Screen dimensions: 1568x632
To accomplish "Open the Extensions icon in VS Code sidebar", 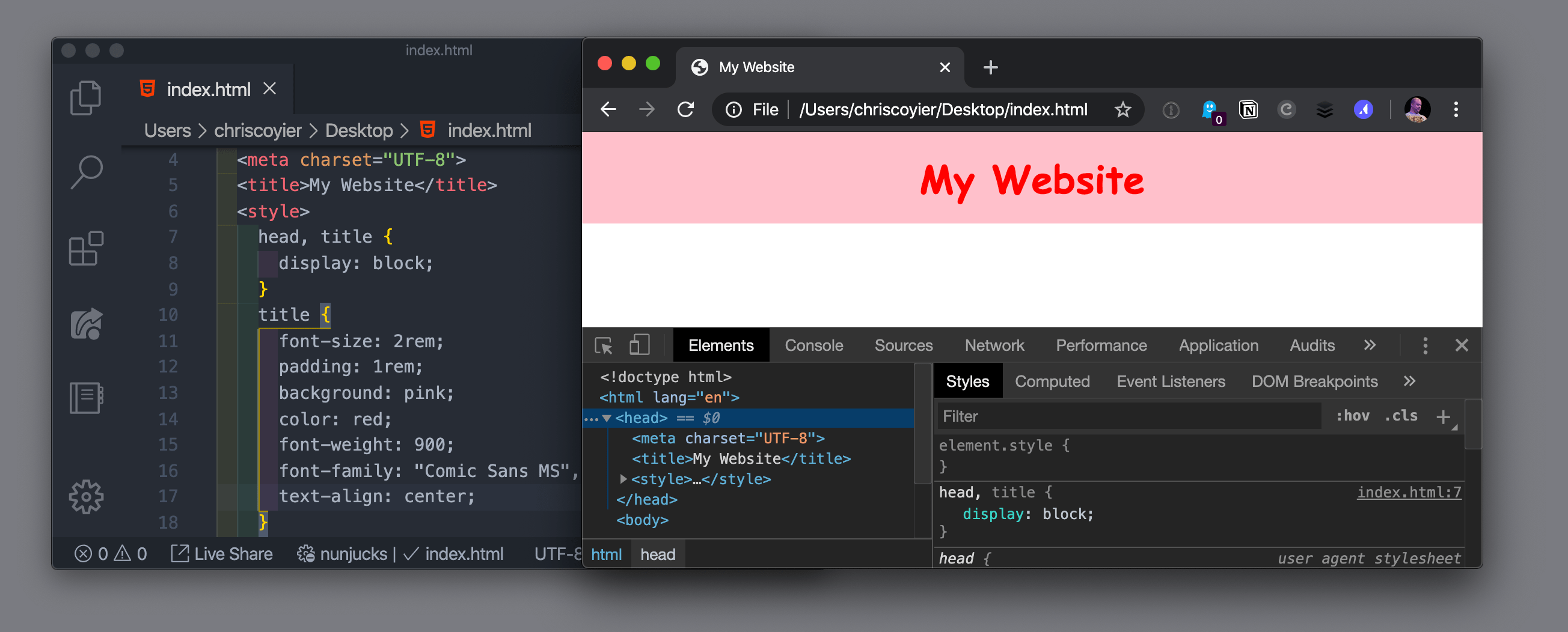I will coord(86,248).
